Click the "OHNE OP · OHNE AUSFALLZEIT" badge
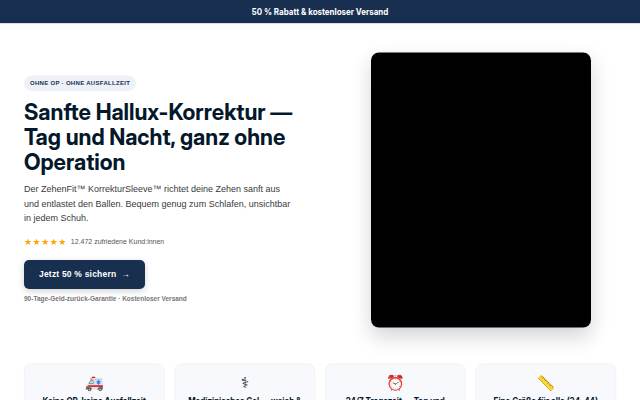Screen dimensions: 640x400 tap(80, 83)
